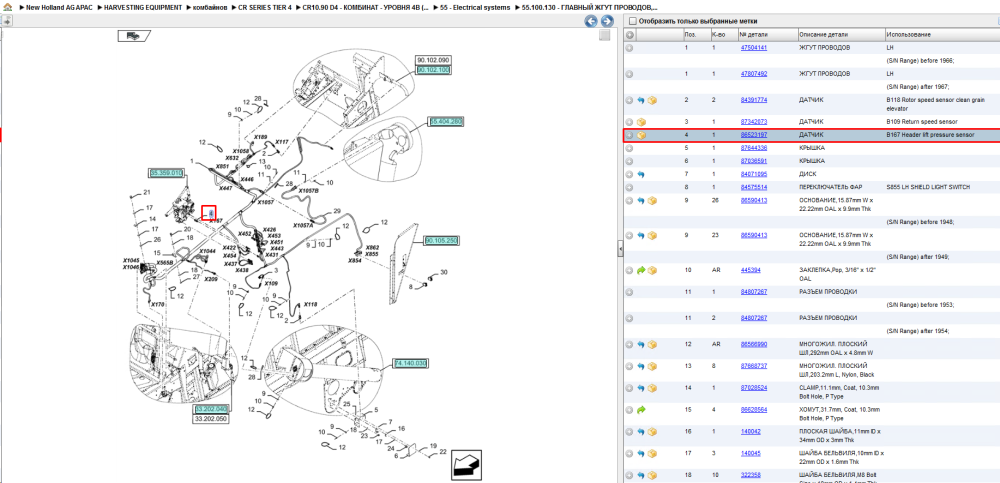Open diagram reference 55.404.280
1000x483 pixels.
pyautogui.click(x=446, y=121)
